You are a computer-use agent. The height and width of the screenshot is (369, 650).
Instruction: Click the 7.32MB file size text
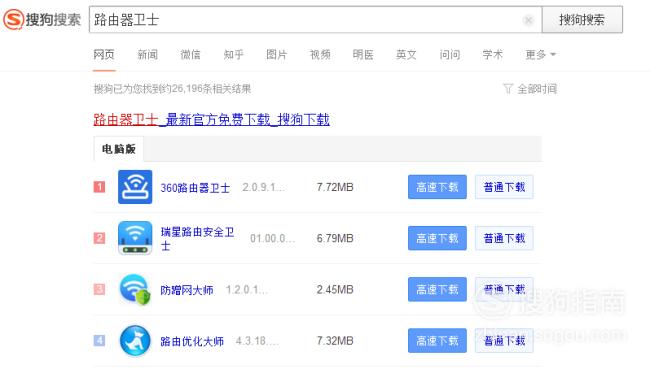(335, 341)
